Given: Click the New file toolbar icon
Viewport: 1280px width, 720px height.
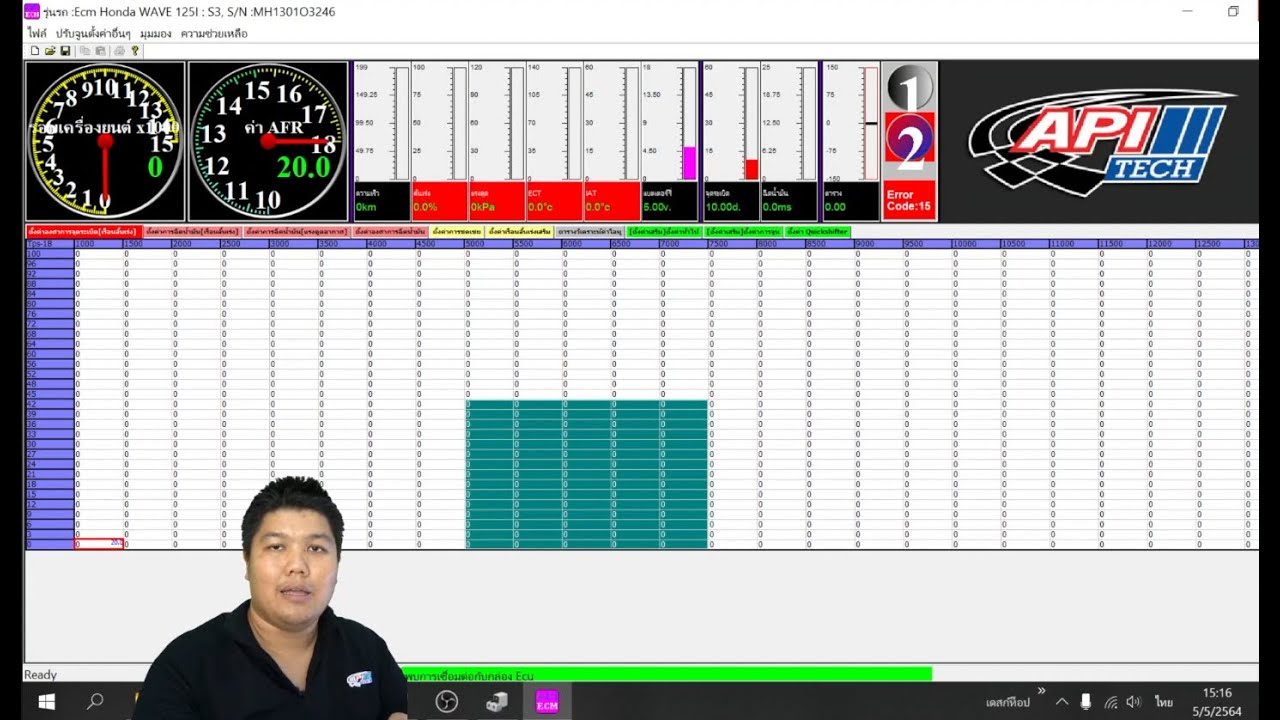Looking at the screenshot, I should tap(35, 50).
